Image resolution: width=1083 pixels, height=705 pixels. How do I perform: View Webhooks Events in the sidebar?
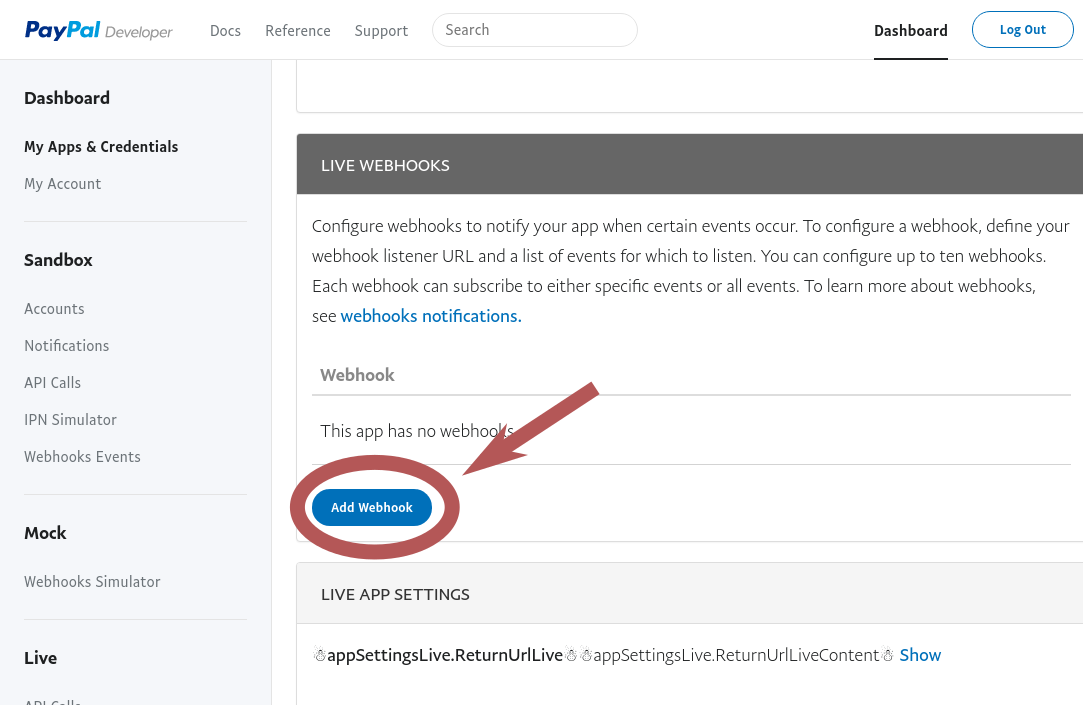[x=82, y=457]
